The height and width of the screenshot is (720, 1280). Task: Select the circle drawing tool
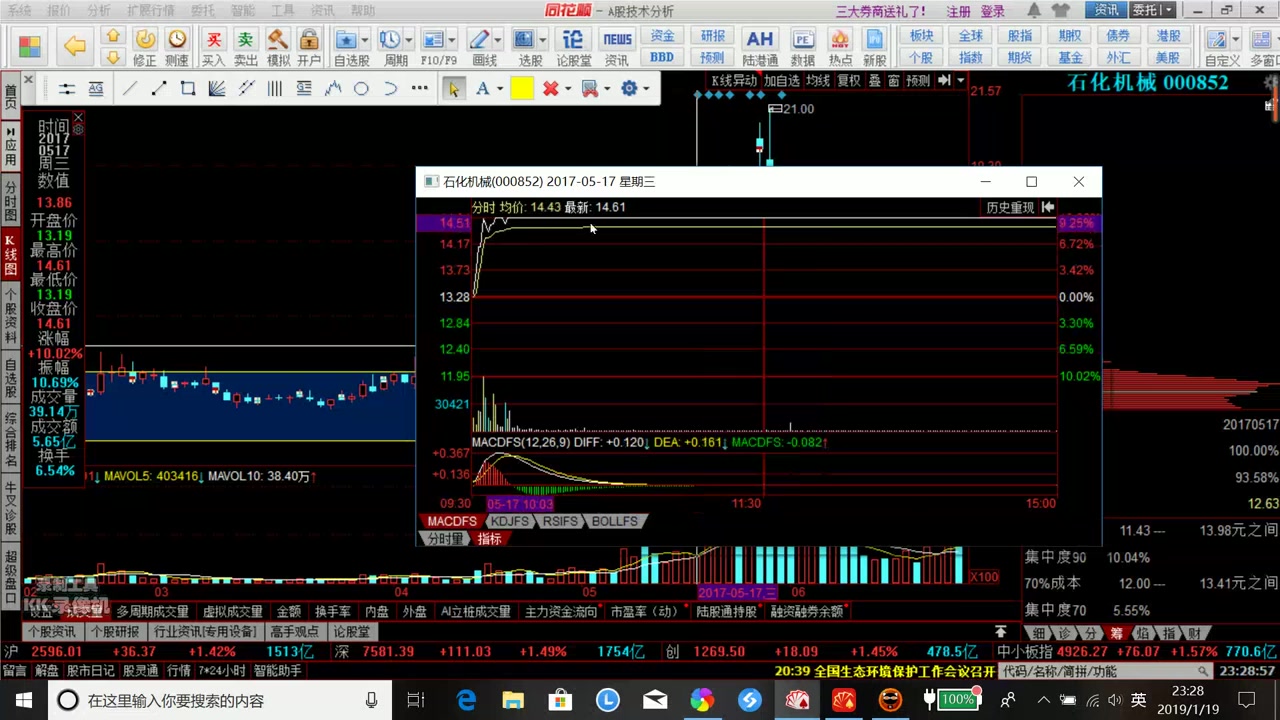pyautogui.click(x=361, y=89)
